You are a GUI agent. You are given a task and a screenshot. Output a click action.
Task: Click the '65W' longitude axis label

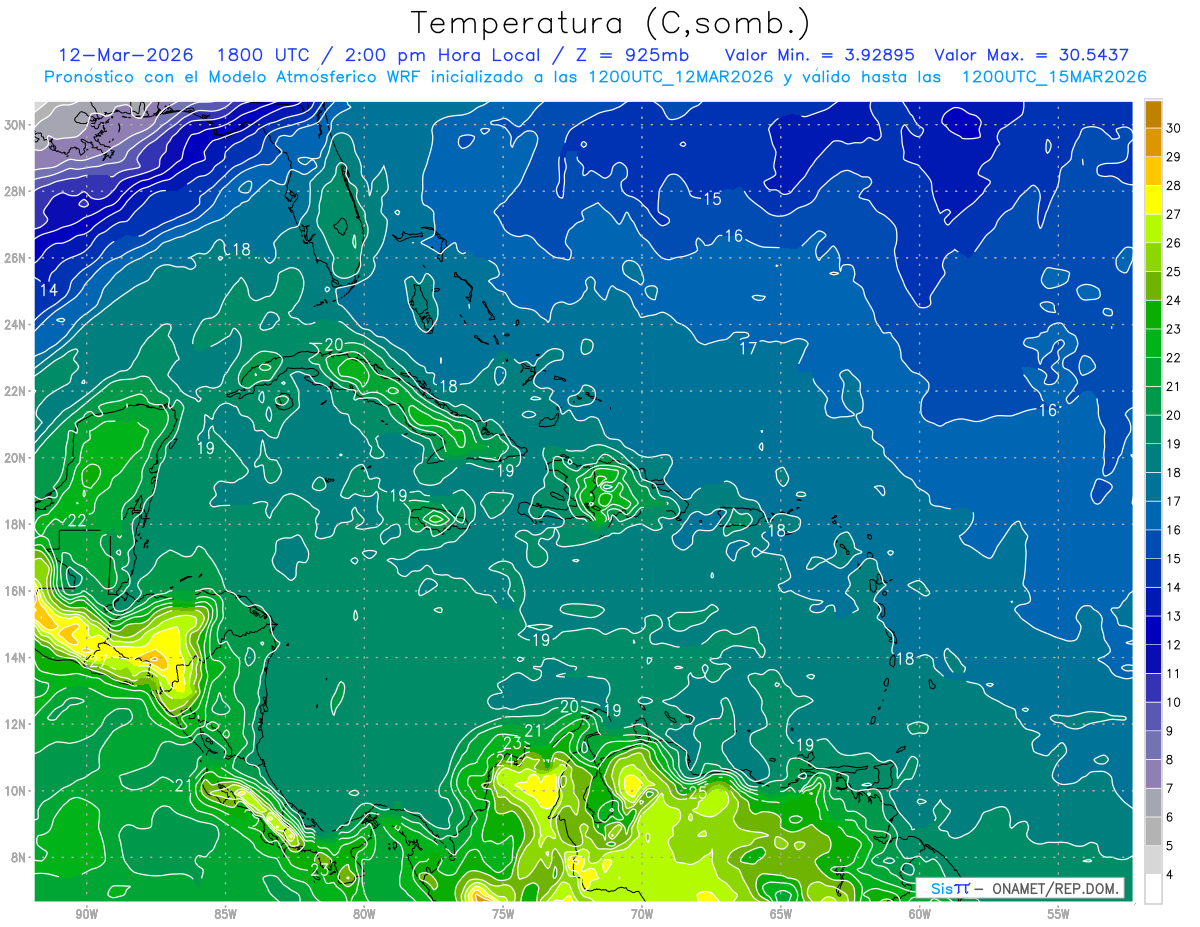[x=781, y=914]
